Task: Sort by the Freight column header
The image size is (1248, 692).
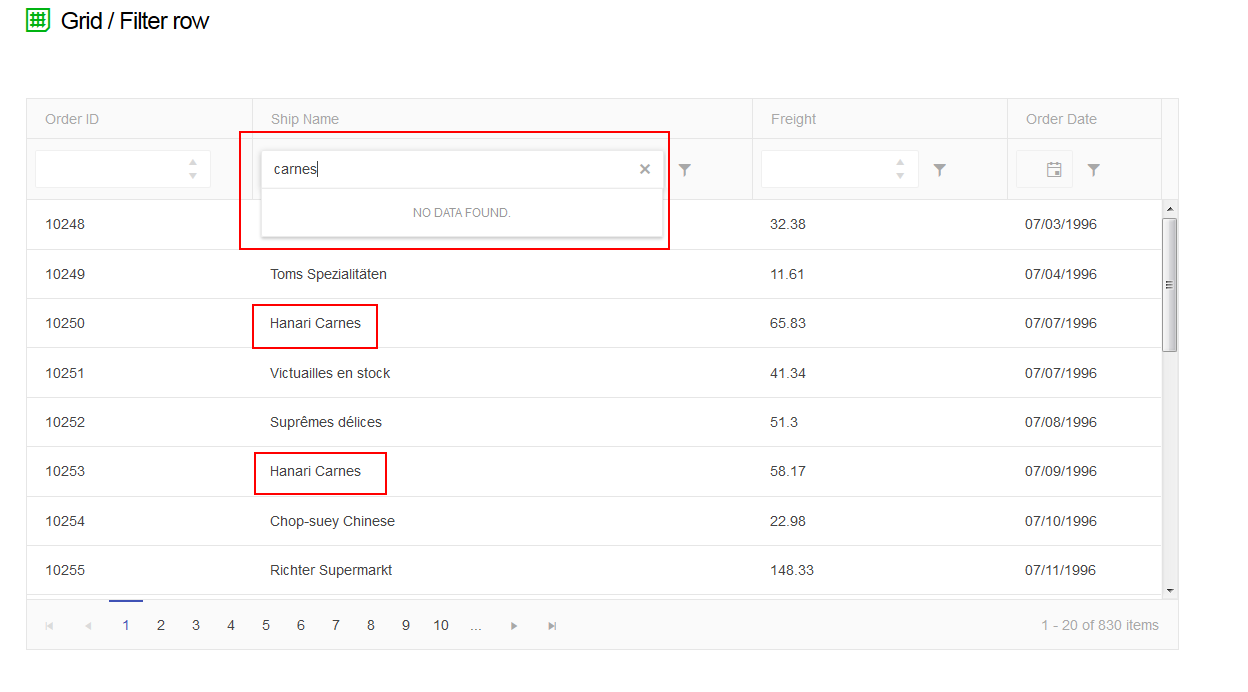Action: pos(793,119)
